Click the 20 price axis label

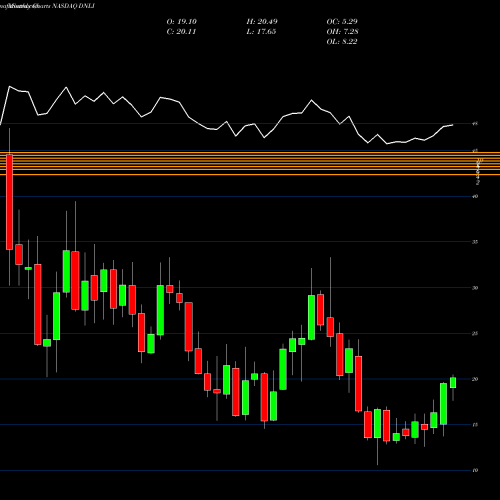pyautogui.click(x=475, y=379)
